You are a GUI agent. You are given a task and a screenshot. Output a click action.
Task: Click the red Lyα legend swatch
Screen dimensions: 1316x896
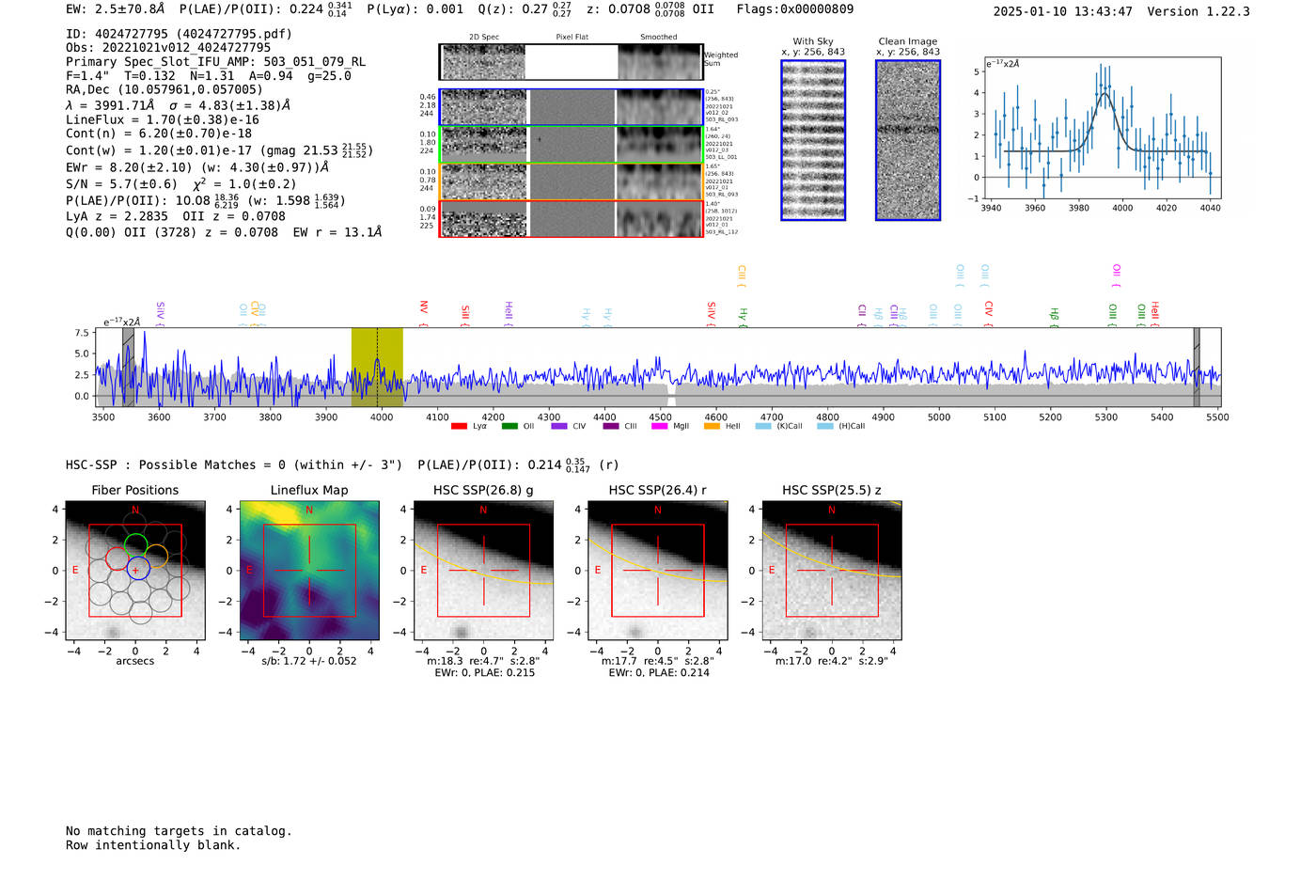pos(459,427)
